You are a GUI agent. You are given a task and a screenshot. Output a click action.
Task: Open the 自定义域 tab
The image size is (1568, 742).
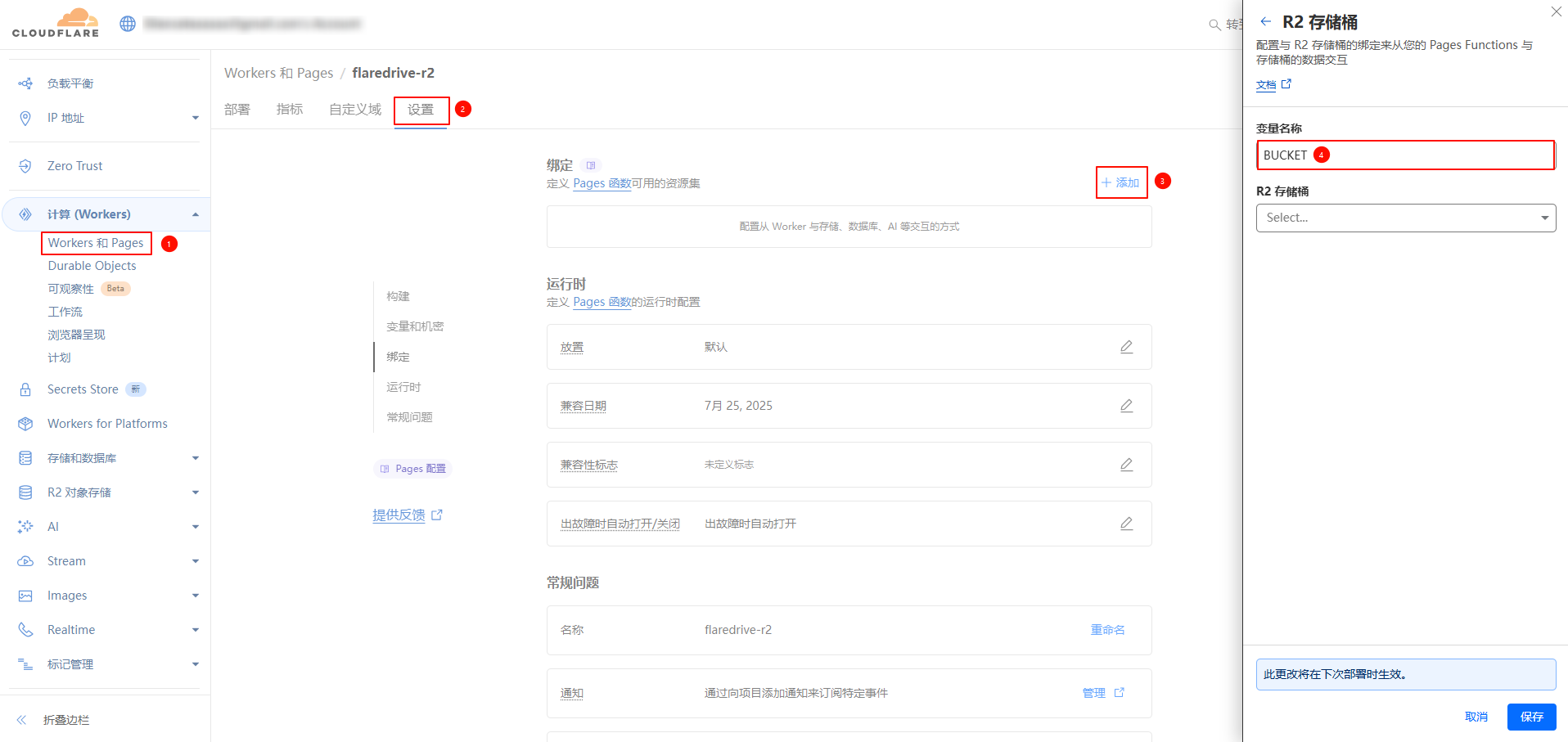point(355,110)
